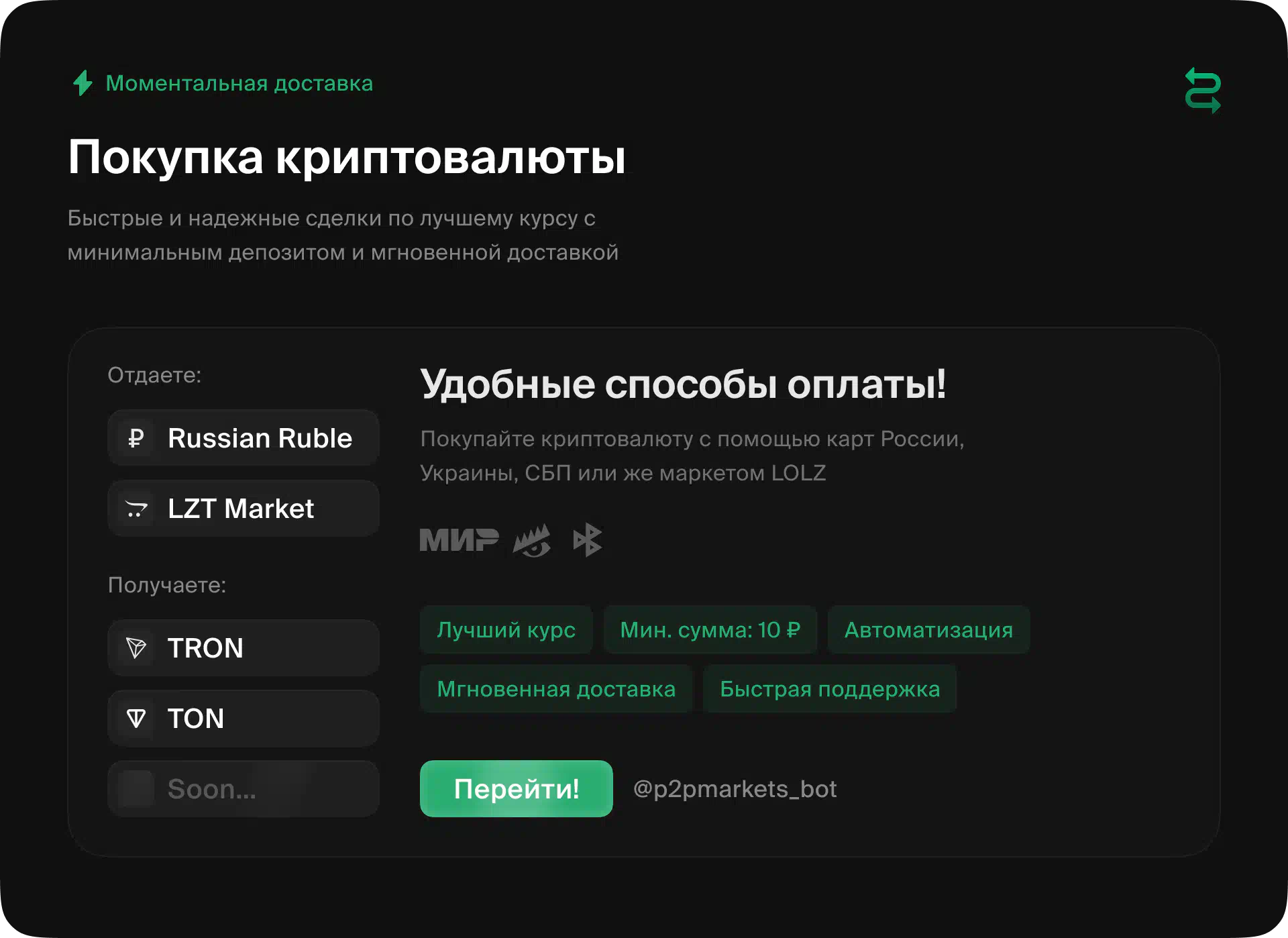Screen dimensions: 1288x938
Task: Click the TRON triangle logo icon
Action: (136, 648)
